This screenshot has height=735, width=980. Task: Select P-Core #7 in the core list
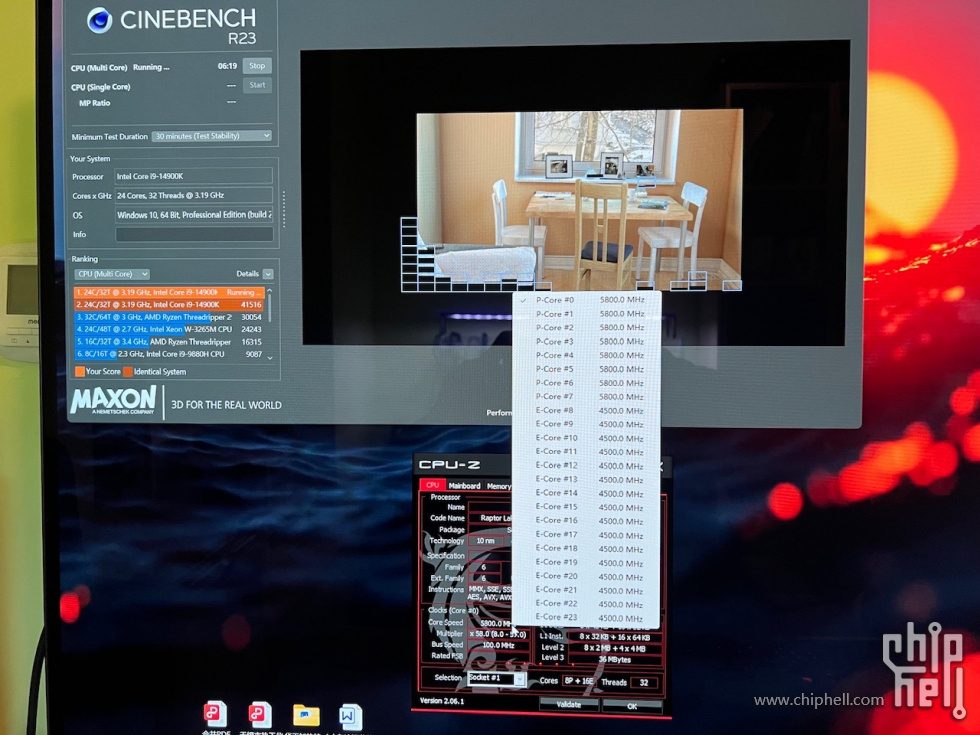pyautogui.click(x=586, y=396)
